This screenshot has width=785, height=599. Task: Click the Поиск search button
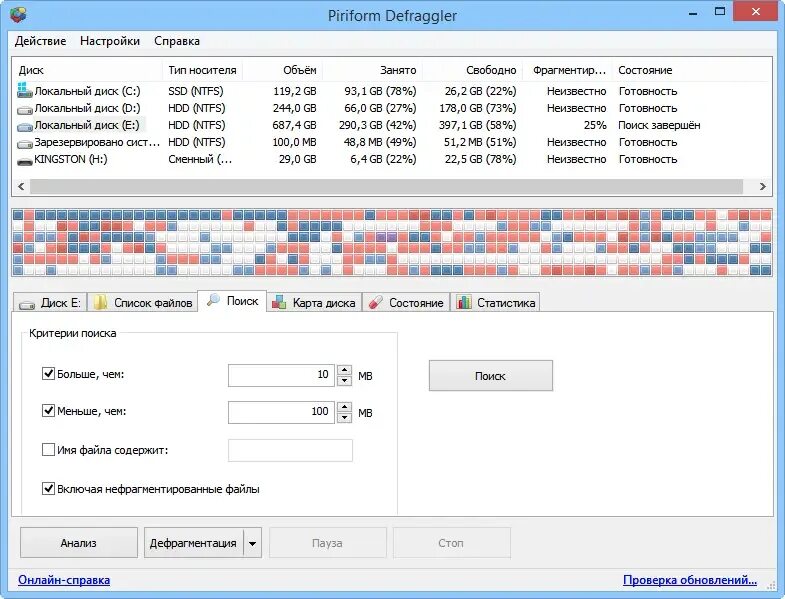coord(491,376)
